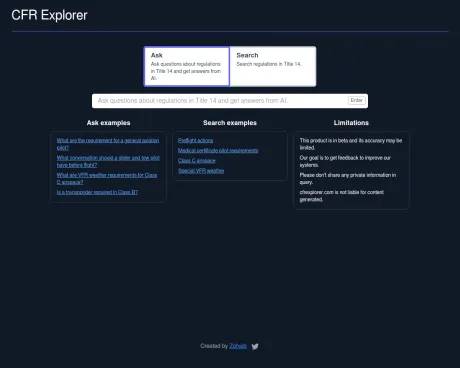This screenshot has width=460, height=368.
Task: Click the Ask examples heading
Action: pos(108,123)
